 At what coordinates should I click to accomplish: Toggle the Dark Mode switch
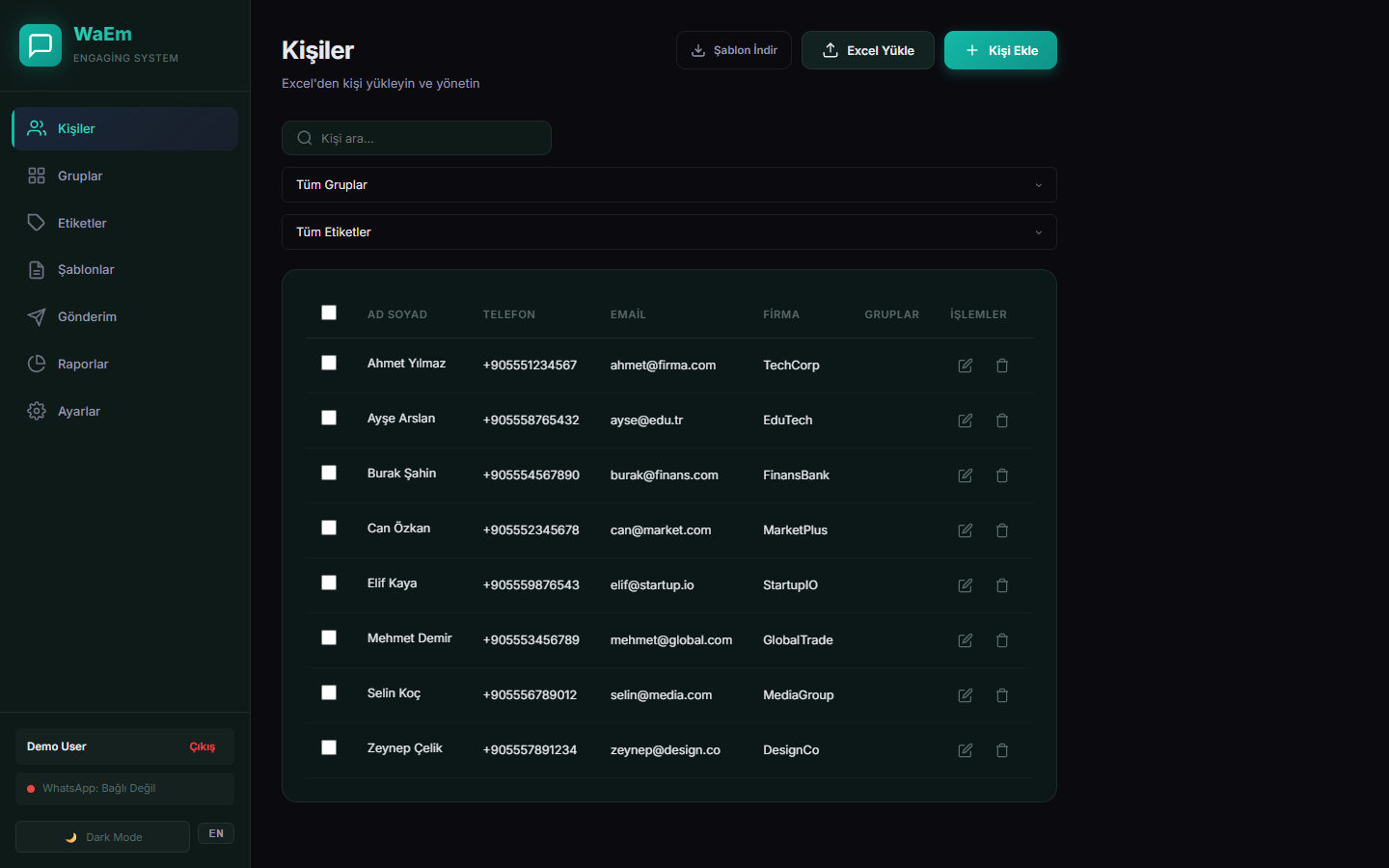[x=102, y=837]
